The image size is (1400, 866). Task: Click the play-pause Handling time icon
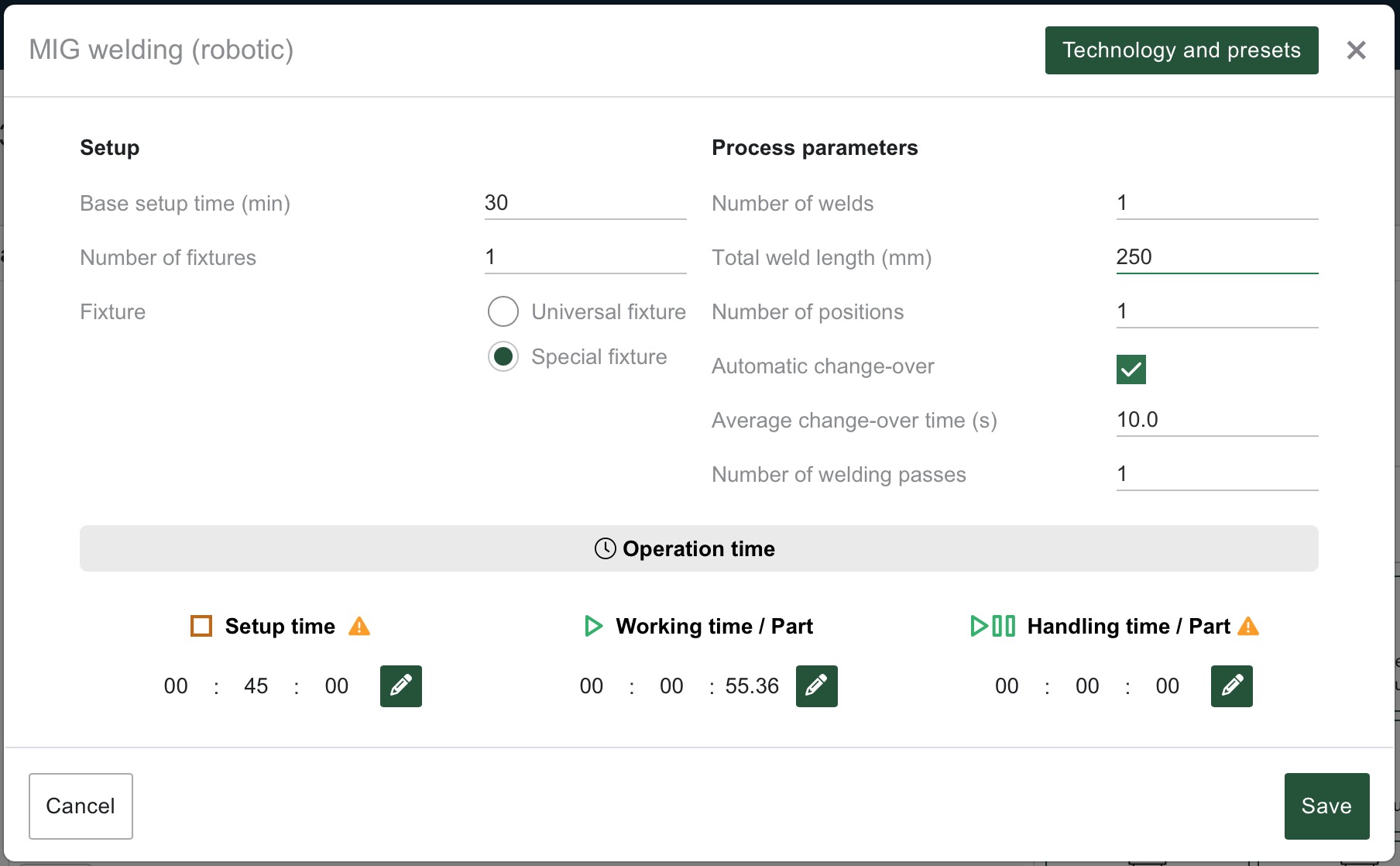click(993, 626)
